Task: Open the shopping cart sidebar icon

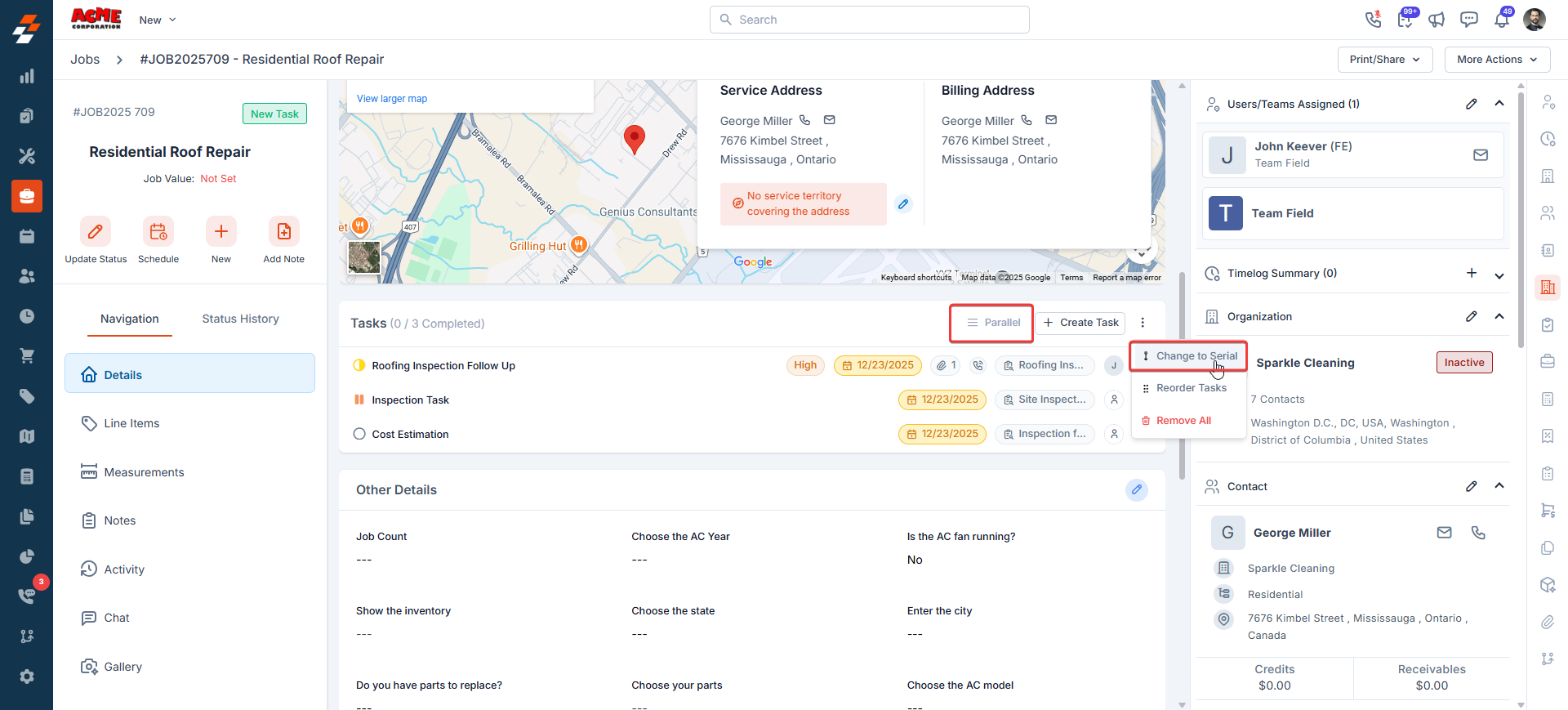Action: [x=27, y=356]
